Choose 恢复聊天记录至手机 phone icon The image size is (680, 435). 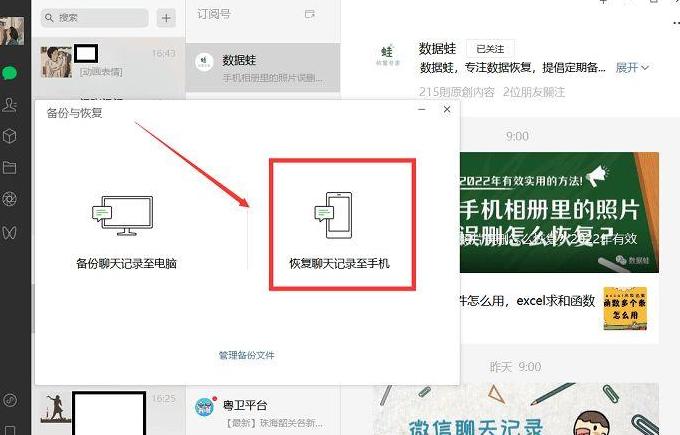pos(333,215)
